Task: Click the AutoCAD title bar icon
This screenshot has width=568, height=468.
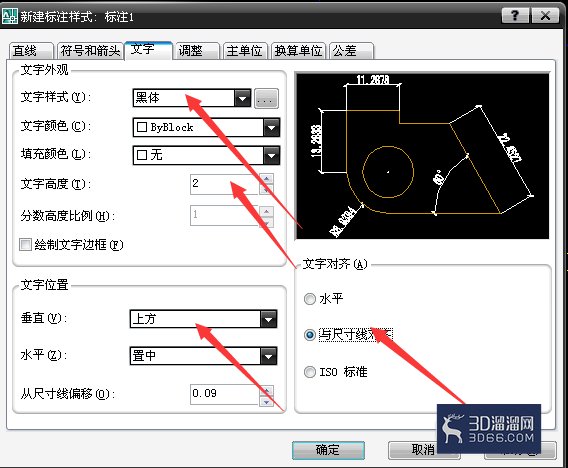Action: coord(10,17)
